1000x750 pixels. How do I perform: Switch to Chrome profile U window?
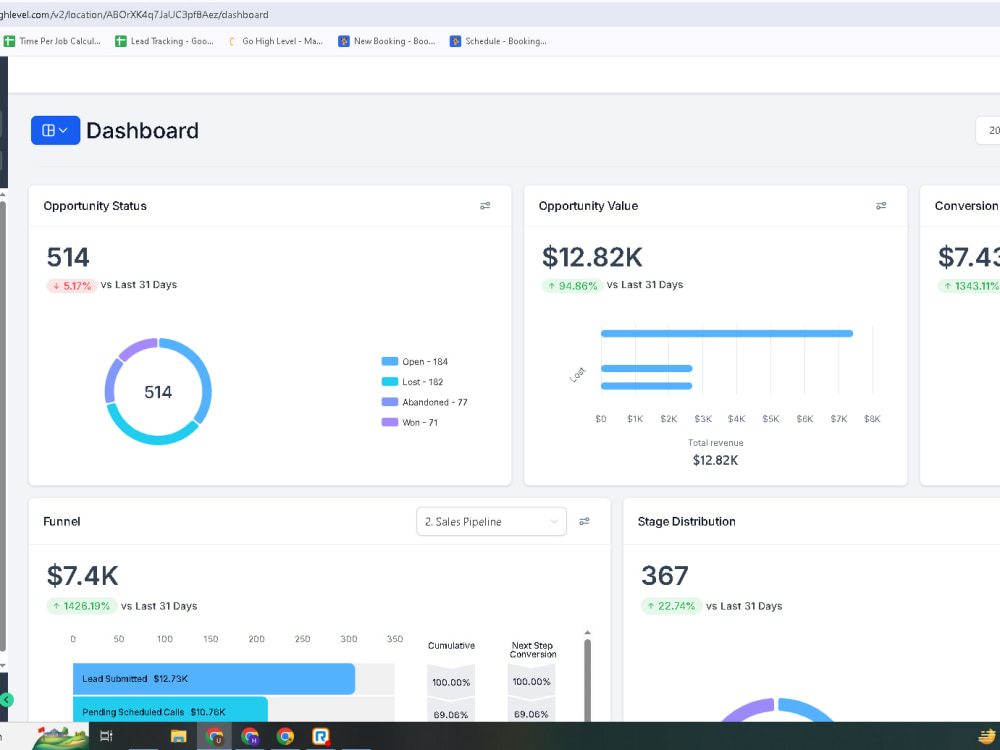coord(214,737)
